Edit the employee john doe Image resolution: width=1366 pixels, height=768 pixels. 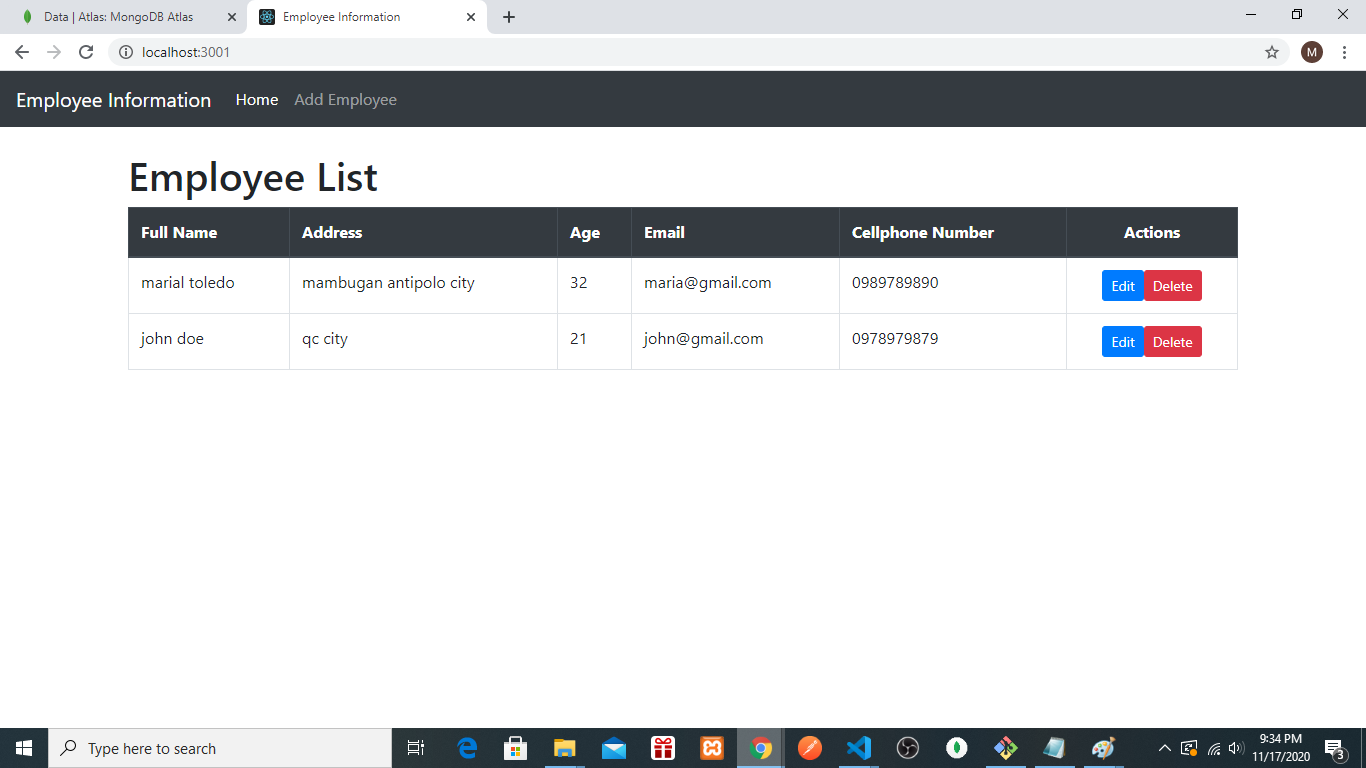point(1122,341)
